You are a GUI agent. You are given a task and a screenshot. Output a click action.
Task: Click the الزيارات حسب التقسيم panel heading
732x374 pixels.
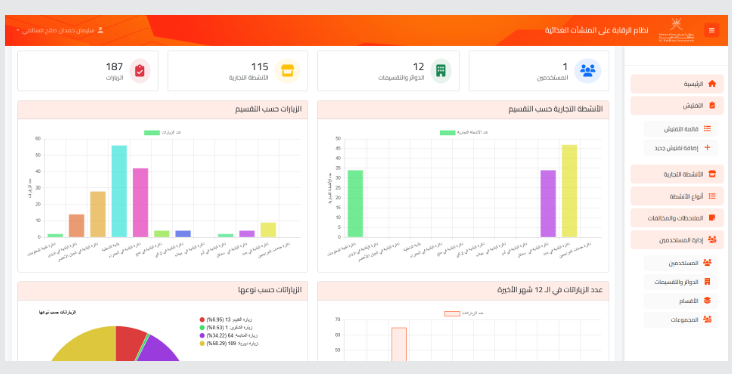[268, 109]
